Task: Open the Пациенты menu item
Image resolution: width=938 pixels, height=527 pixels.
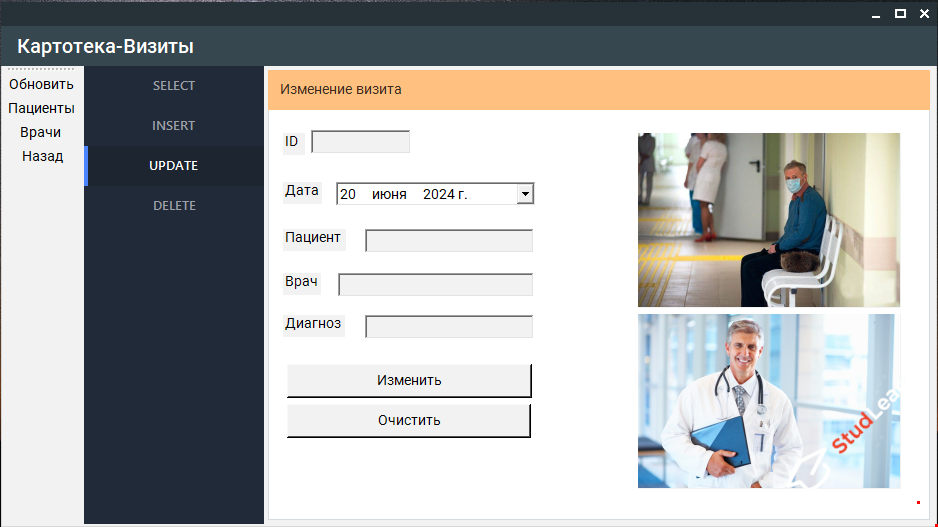Action: pos(41,108)
